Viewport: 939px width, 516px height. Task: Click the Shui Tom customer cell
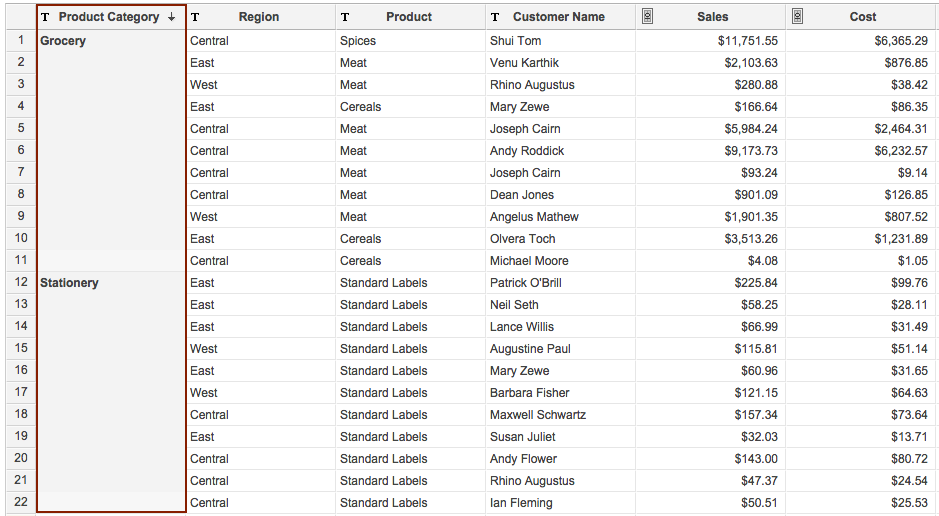[x=515, y=41]
